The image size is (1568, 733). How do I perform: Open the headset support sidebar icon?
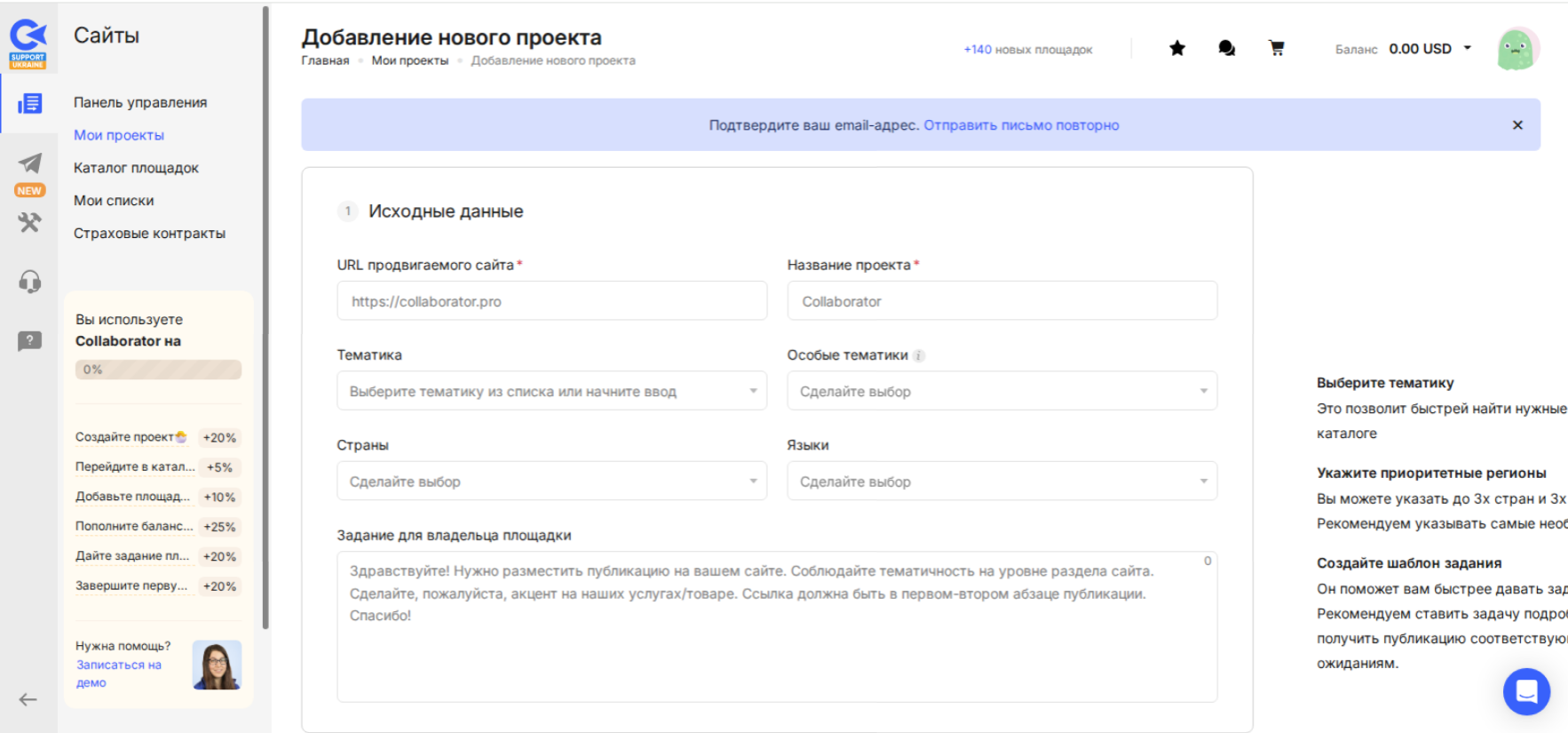[x=29, y=282]
